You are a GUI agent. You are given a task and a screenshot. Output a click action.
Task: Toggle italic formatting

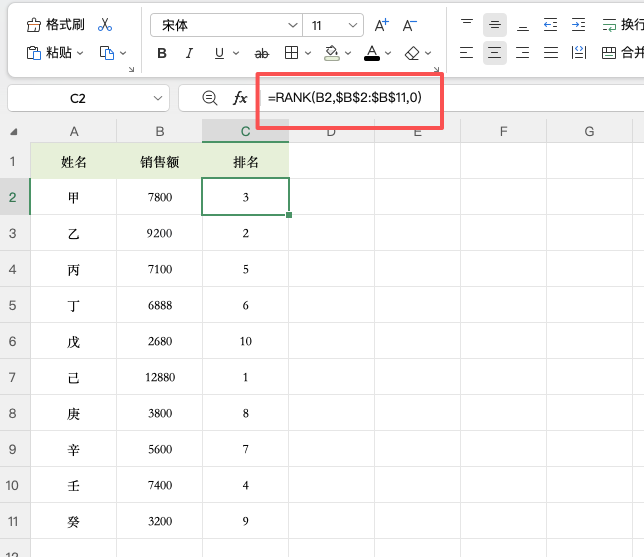click(x=189, y=53)
